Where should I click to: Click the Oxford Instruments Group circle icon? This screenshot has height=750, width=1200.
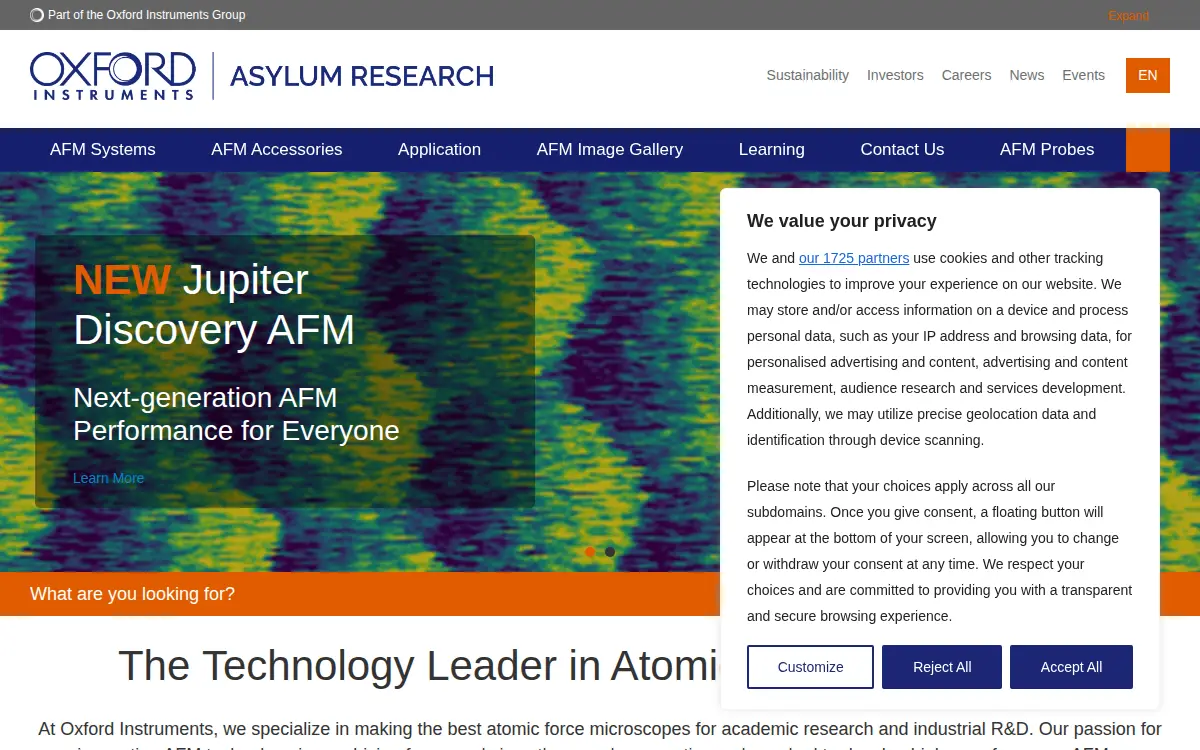(37, 15)
